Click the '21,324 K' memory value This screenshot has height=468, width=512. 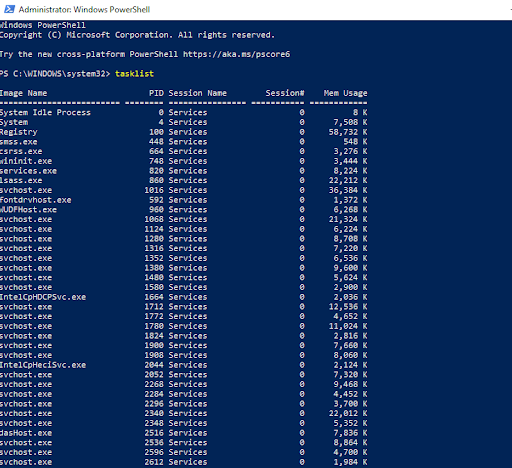point(348,219)
